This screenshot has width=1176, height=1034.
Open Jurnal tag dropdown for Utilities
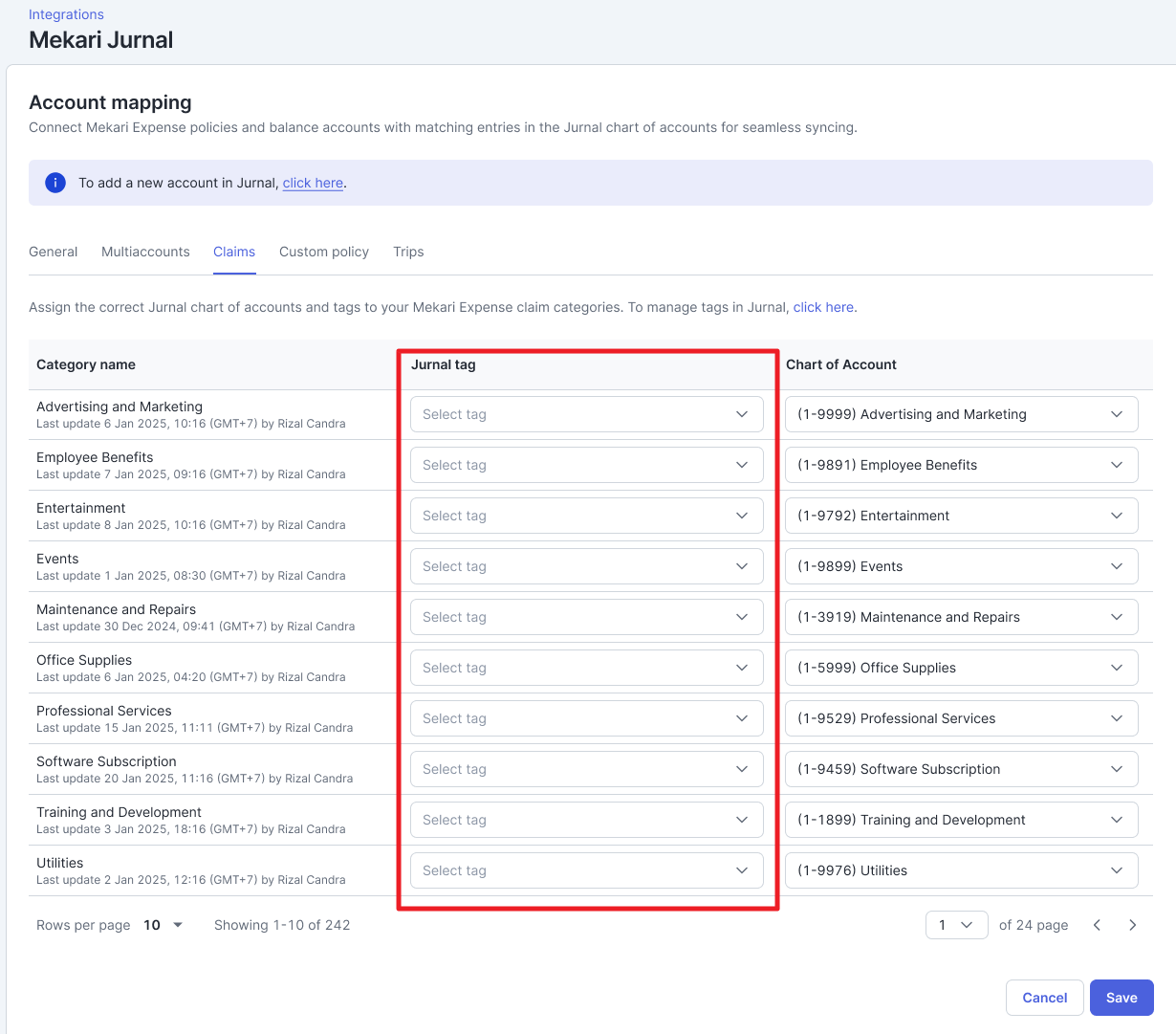click(587, 870)
